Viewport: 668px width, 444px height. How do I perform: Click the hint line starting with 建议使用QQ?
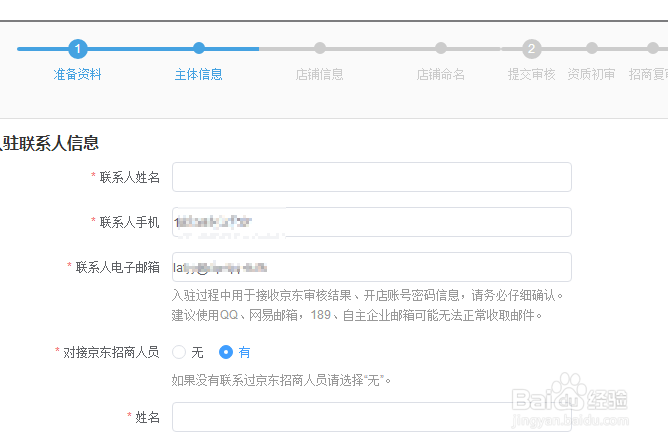pyautogui.click(x=357, y=315)
